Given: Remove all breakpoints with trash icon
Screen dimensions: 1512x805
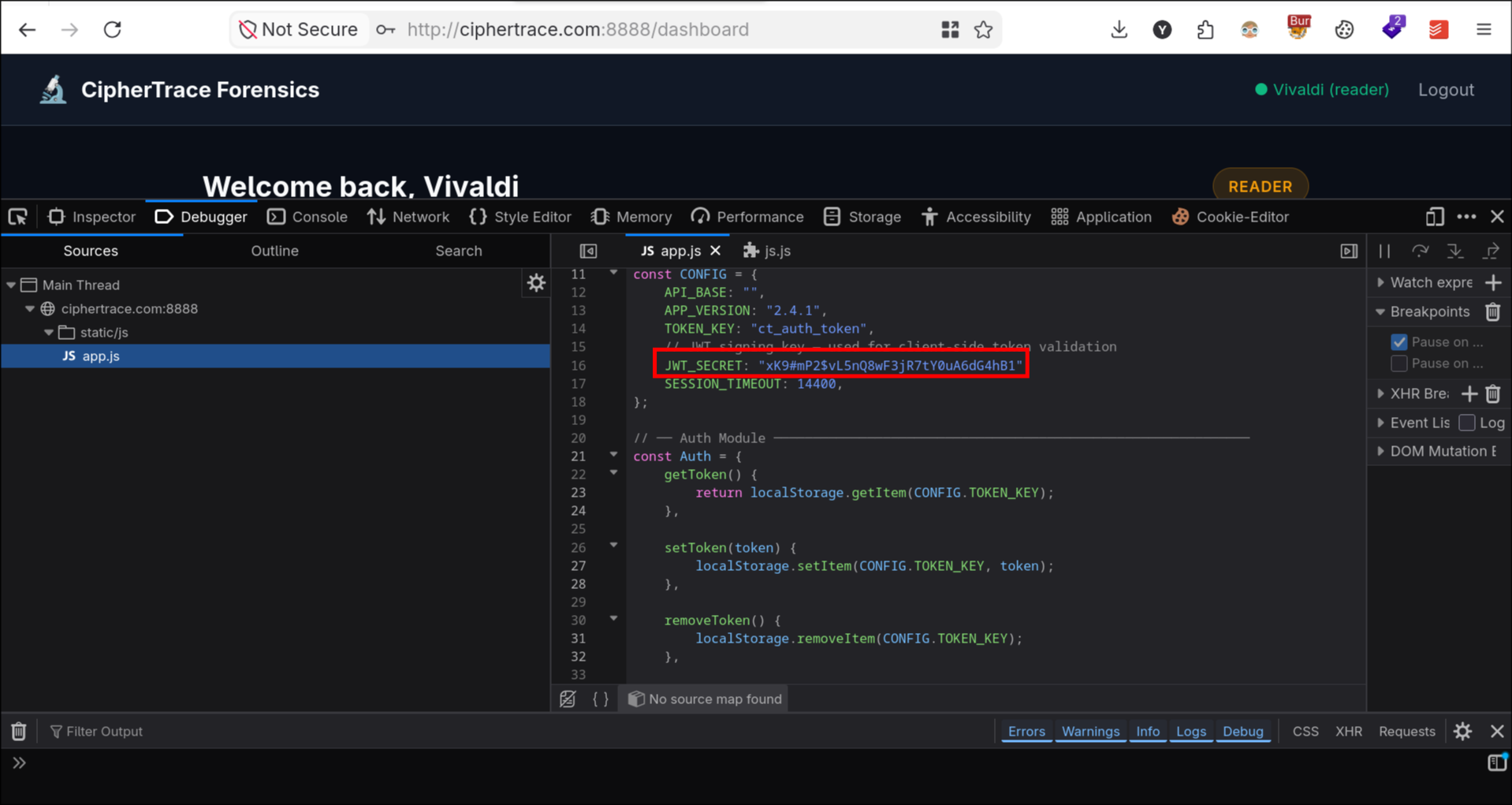Looking at the screenshot, I should (x=1493, y=311).
